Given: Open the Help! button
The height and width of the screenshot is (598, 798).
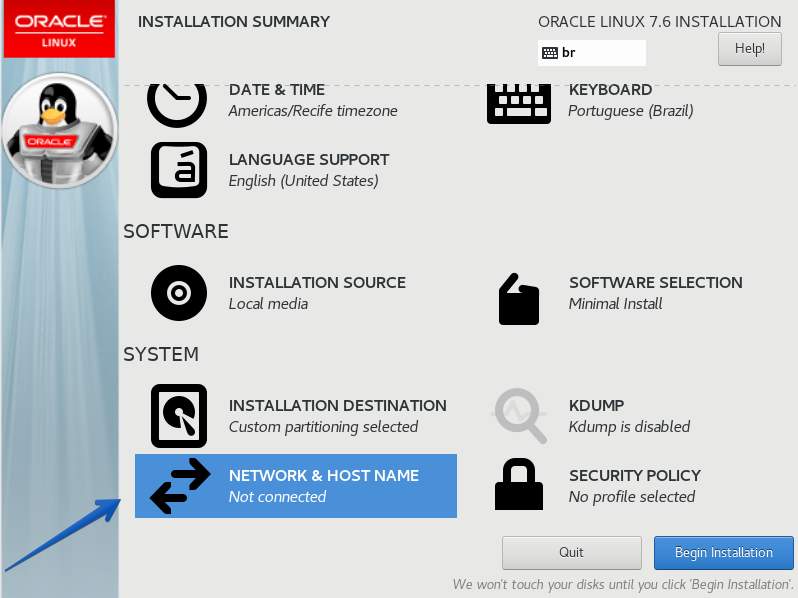Looking at the screenshot, I should (749, 48).
